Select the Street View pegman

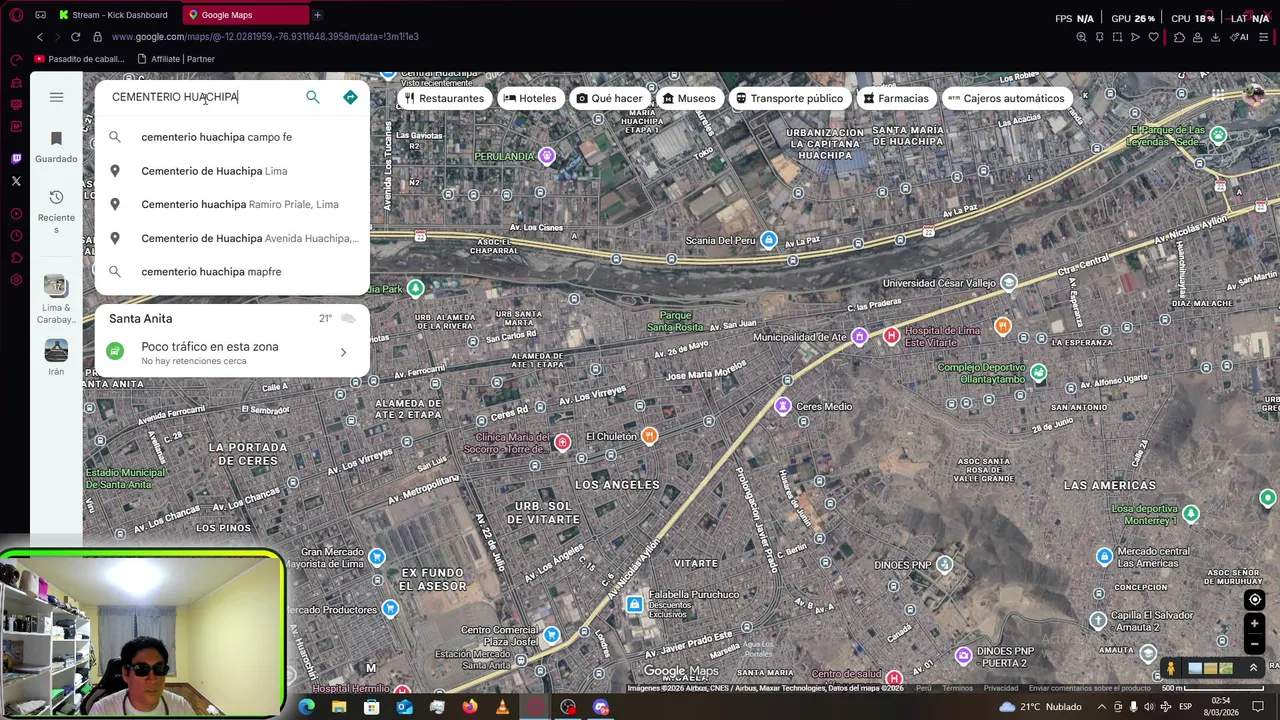1171,668
